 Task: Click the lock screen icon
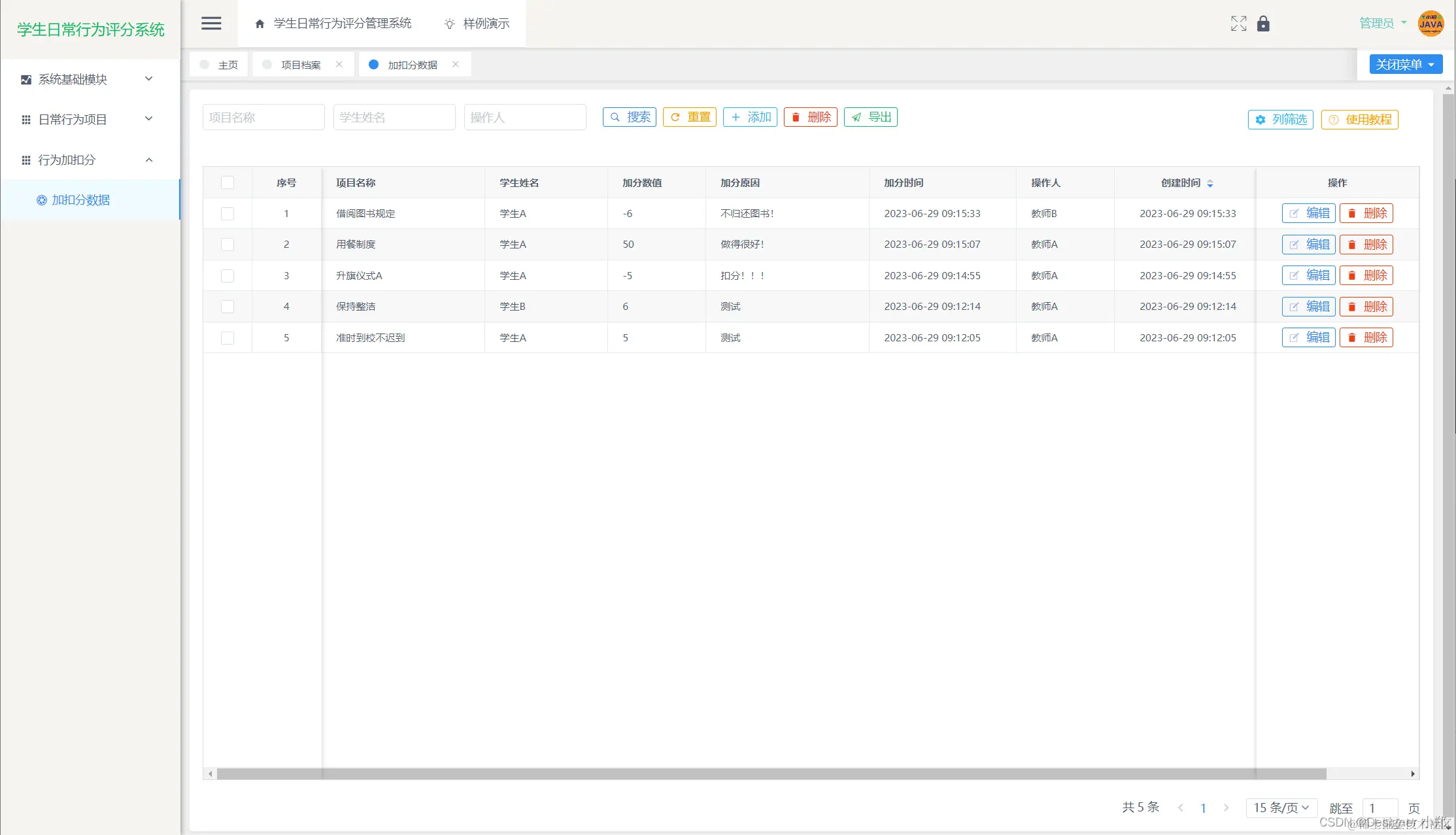click(1263, 24)
